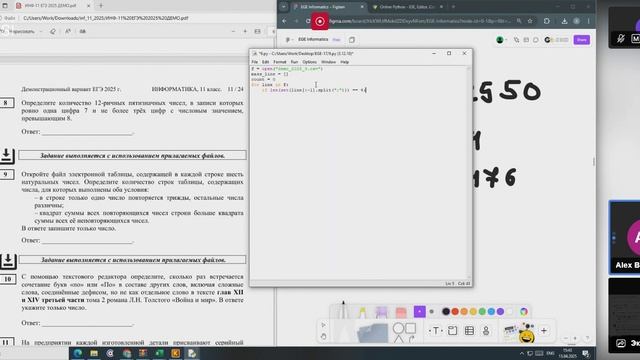Toggle the muted microphone in call panel
The height and width of the screenshot is (360, 640).
(621, 38)
